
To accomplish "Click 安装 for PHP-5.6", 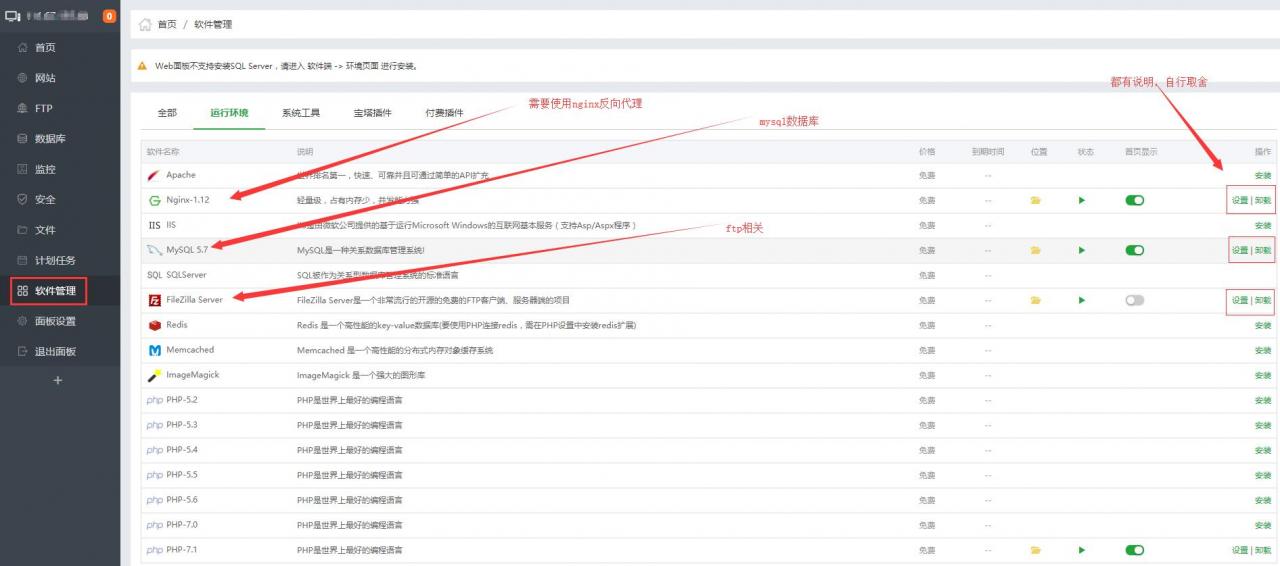I will pos(1263,500).
